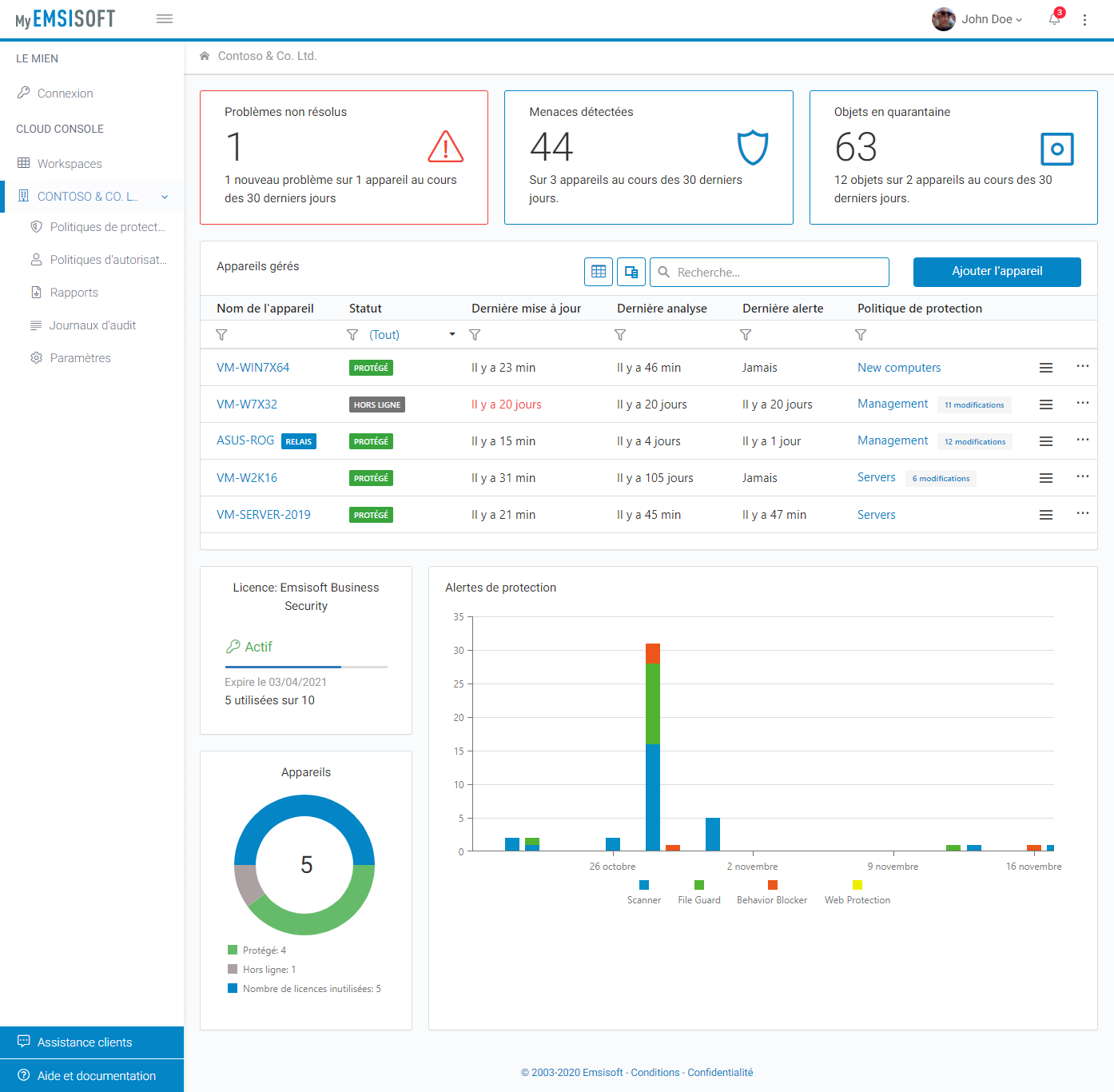The image size is (1114, 1092).
Task: Open Rapports in the sidebar
Action: [x=66, y=293]
